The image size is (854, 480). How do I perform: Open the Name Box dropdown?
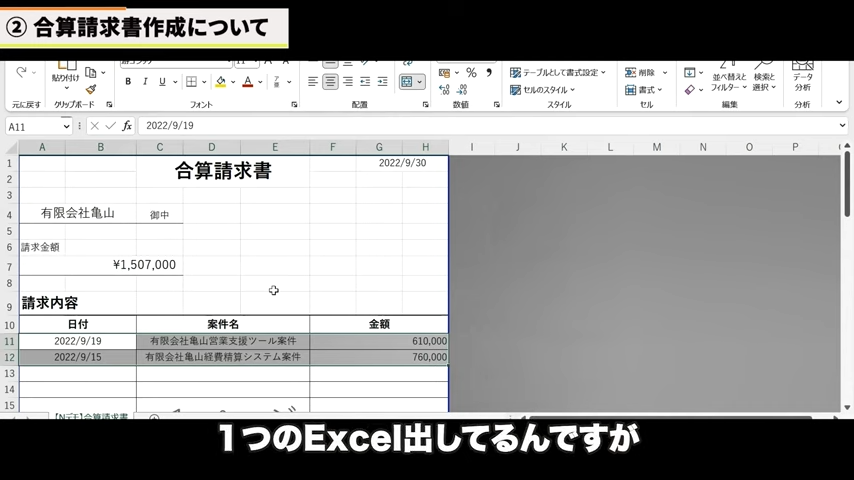pos(66,126)
